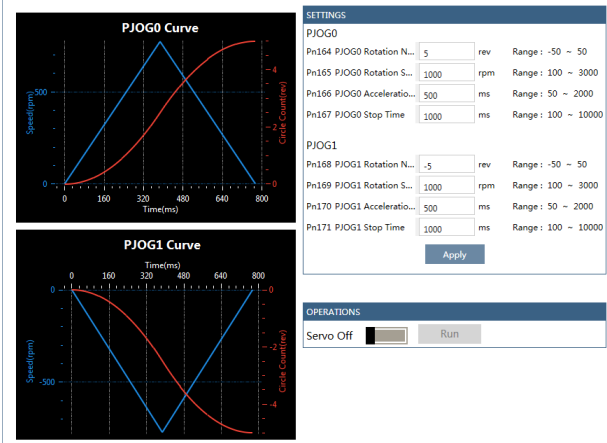Screen dimensions: 607x443
Task: Click the OPERATIONS panel header
Action: coord(454,312)
